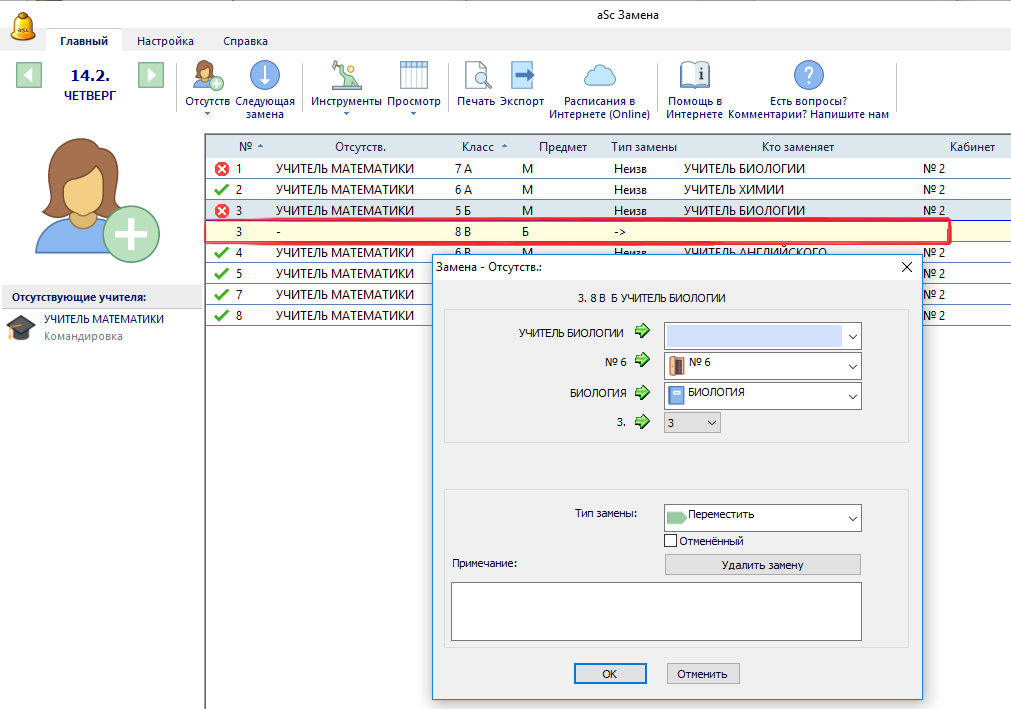
Task: Click Удалить замену button
Action: click(763, 565)
